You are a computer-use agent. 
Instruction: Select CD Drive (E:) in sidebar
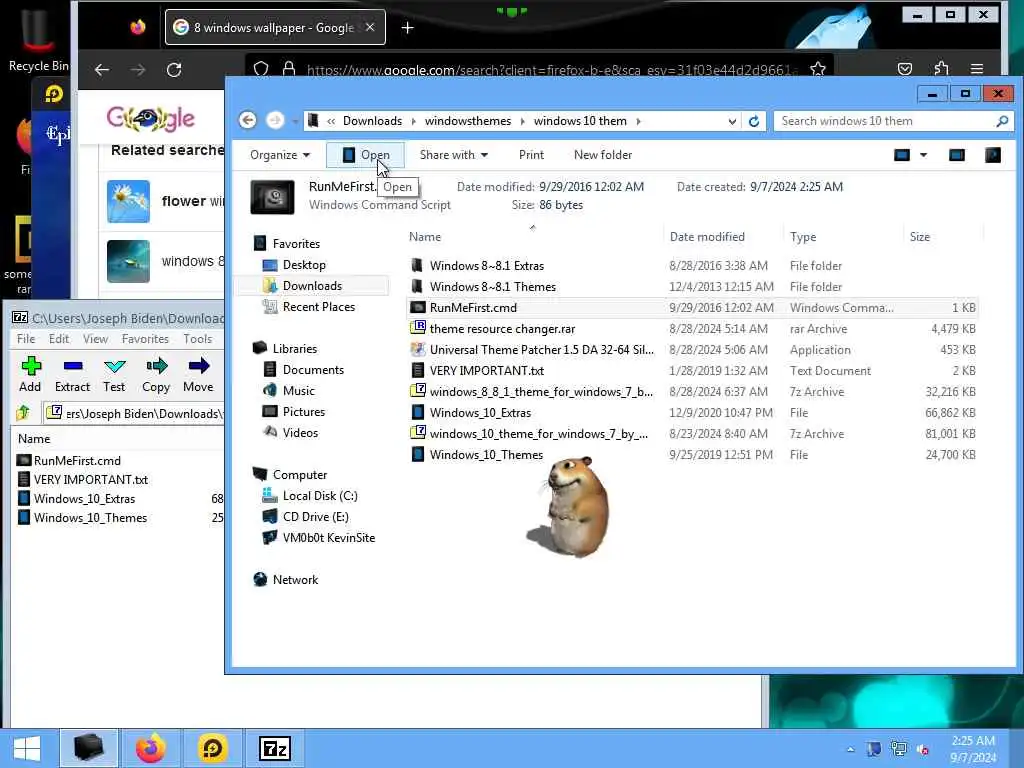pyautogui.click(x=315, y=517)
